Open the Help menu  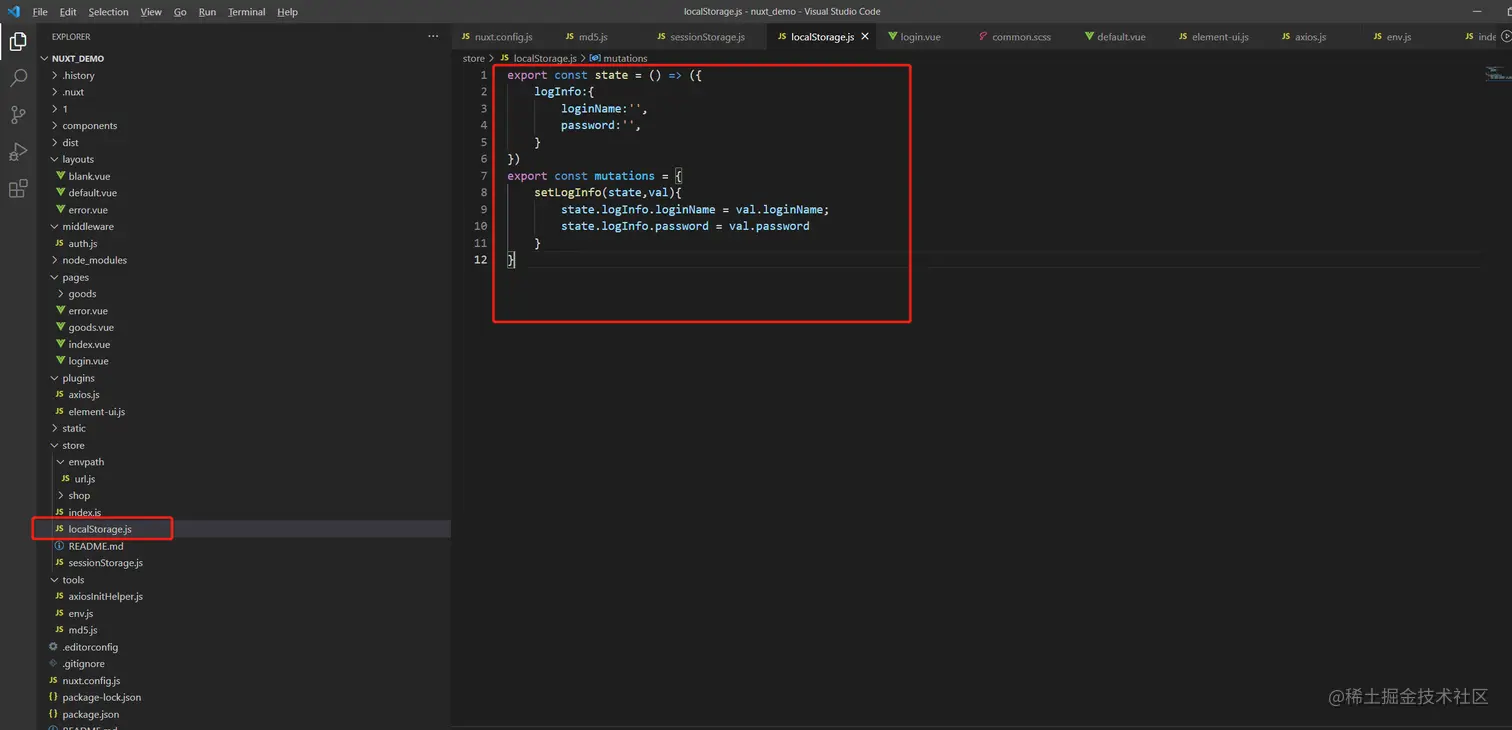(287, 12)
